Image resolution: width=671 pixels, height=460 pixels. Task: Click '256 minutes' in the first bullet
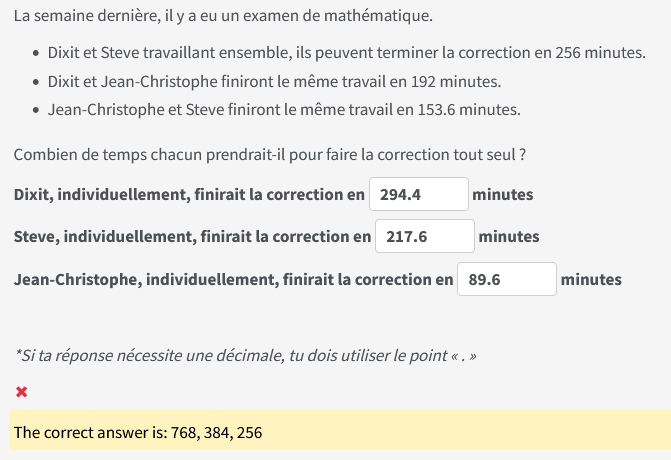tap(599, 52)
